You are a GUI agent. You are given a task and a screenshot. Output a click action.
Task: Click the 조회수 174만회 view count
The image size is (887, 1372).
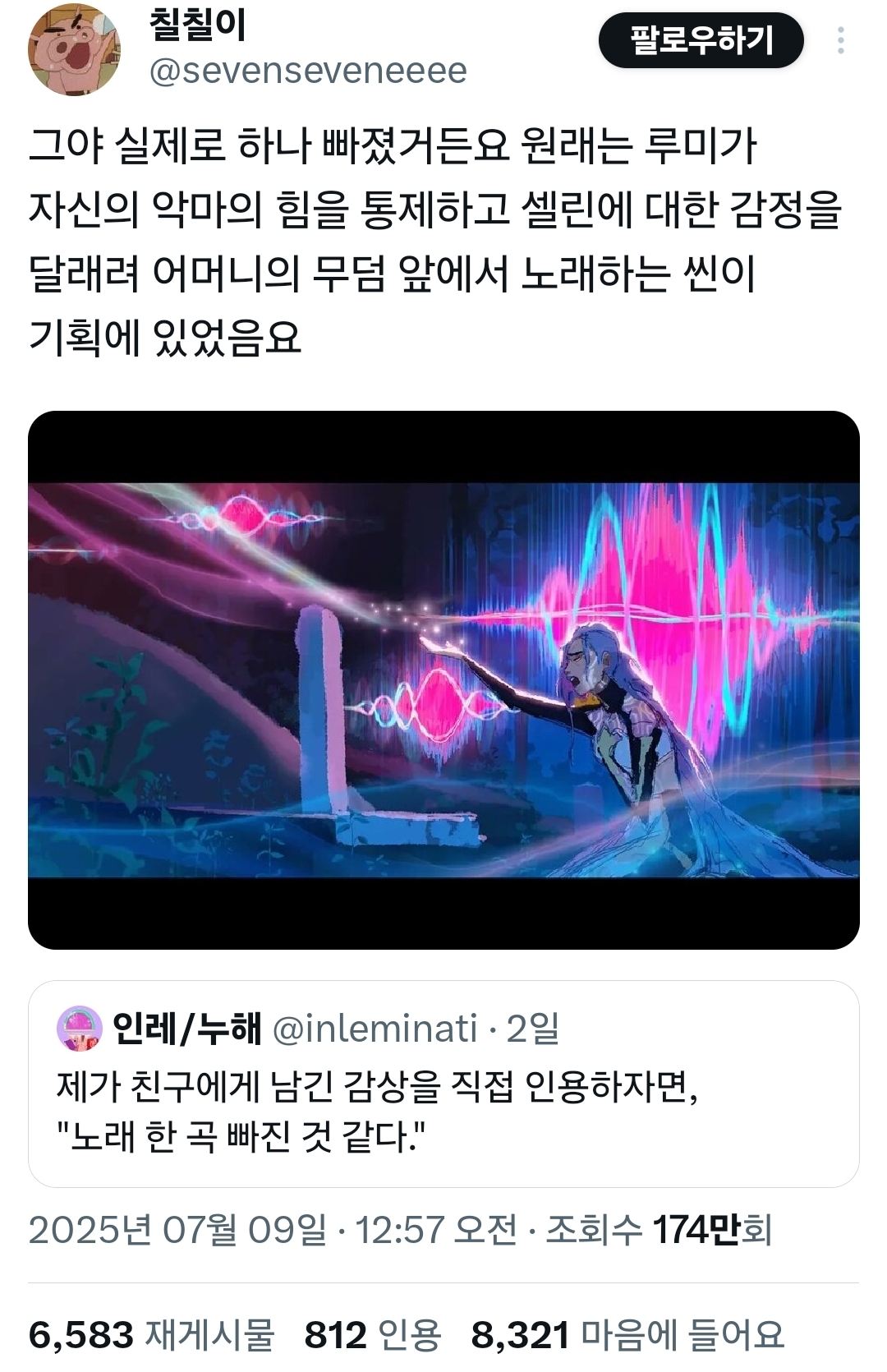coord(659,1230)
